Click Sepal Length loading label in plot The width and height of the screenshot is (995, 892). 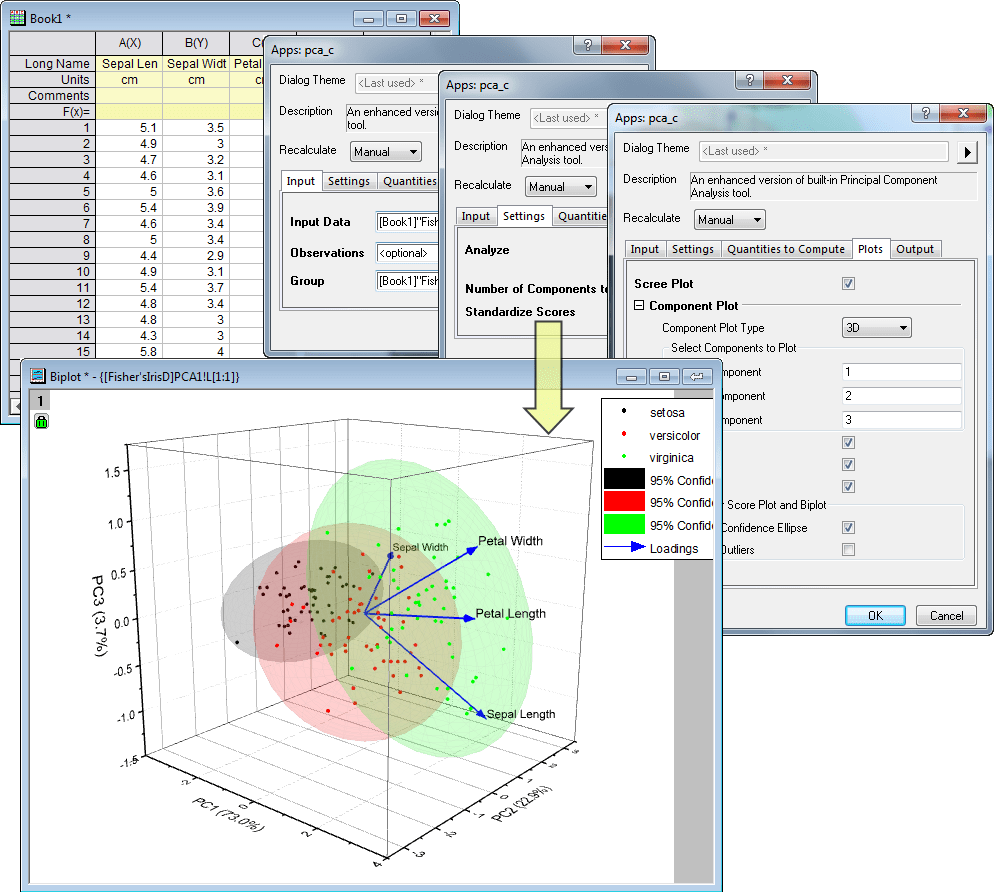[x=521, y=714]
